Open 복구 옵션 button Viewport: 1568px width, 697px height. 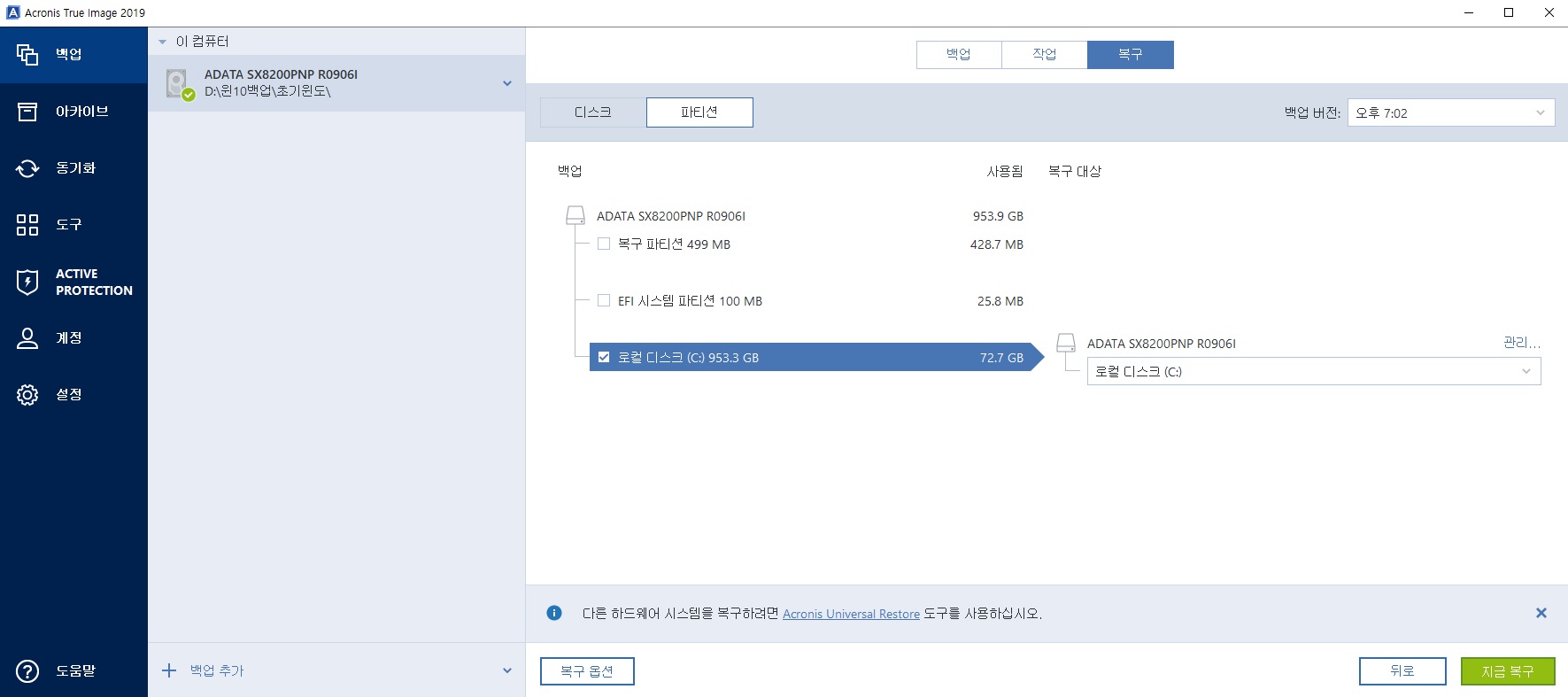(x=587, y=671)
